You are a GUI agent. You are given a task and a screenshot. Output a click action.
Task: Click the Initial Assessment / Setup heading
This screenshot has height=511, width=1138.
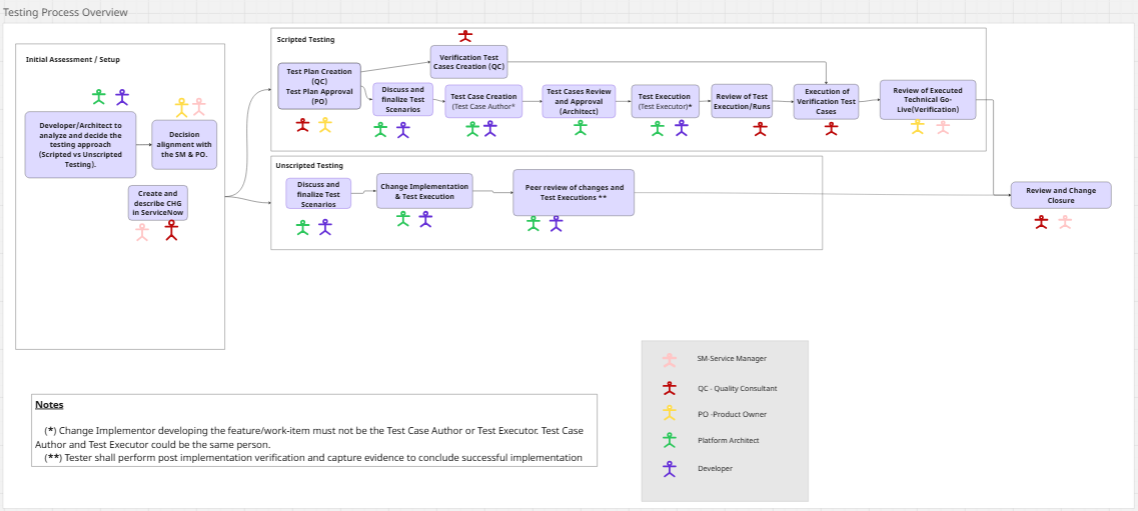click(x=73, y=60)
